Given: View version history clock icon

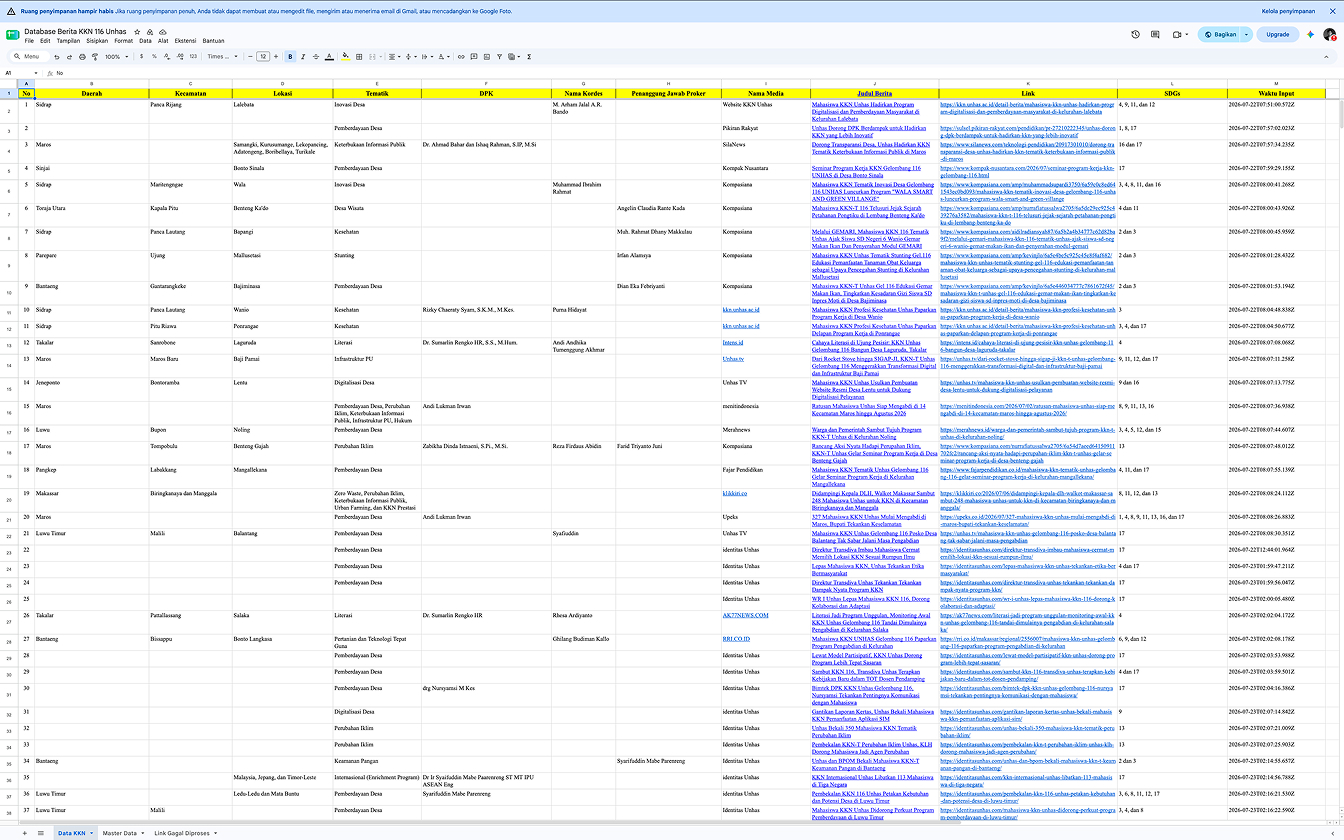Looking at the screenshot, I should (x=1135, y=34).
